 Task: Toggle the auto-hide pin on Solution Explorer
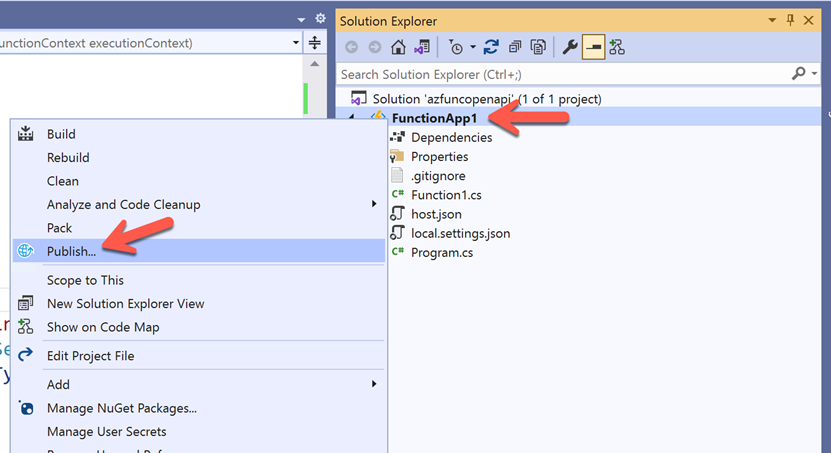click(x=790, y=20)
